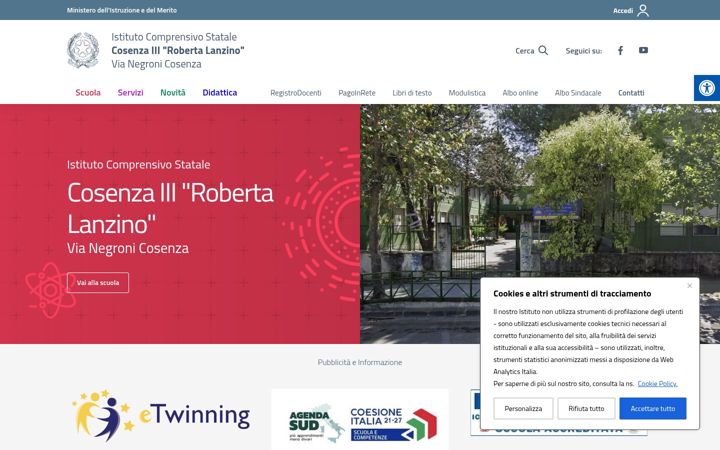Open the YouTube channel icon
This screenshot has height=450, width=720.
click(643, 50)
